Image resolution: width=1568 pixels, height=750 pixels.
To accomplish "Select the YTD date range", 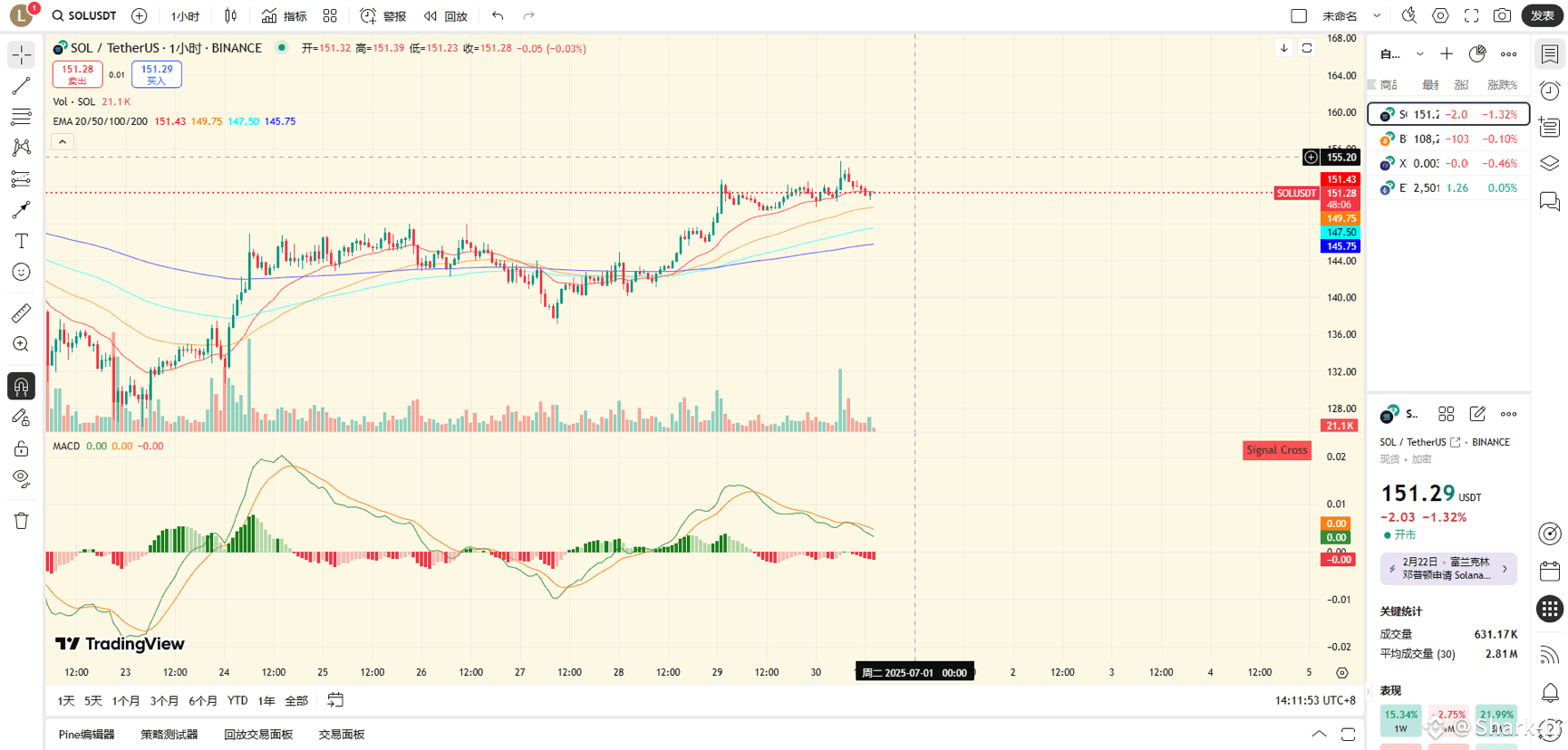I will [237, 700].
